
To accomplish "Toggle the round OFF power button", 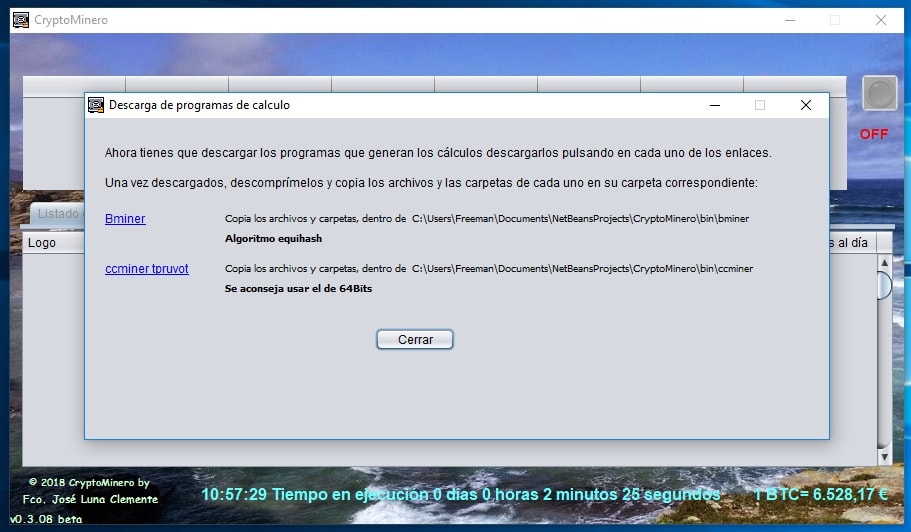I will 880,93.
